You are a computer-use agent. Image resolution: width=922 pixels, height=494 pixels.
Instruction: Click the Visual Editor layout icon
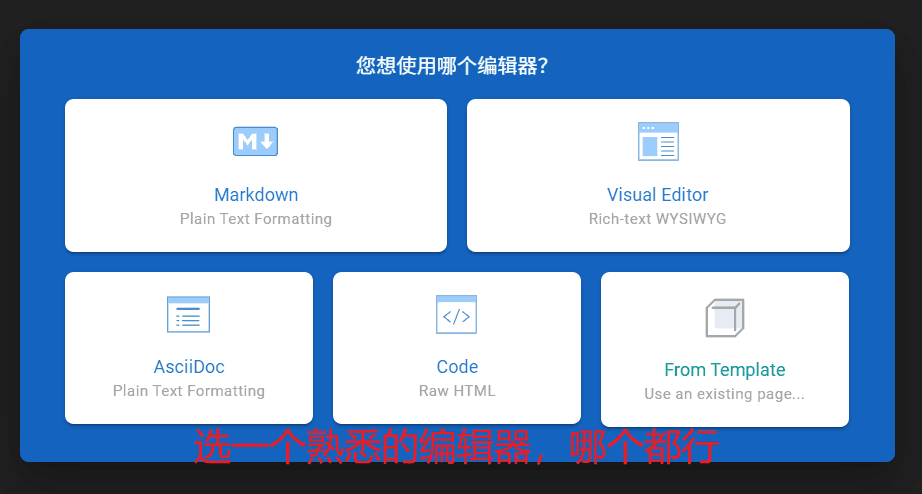(658, 141)
